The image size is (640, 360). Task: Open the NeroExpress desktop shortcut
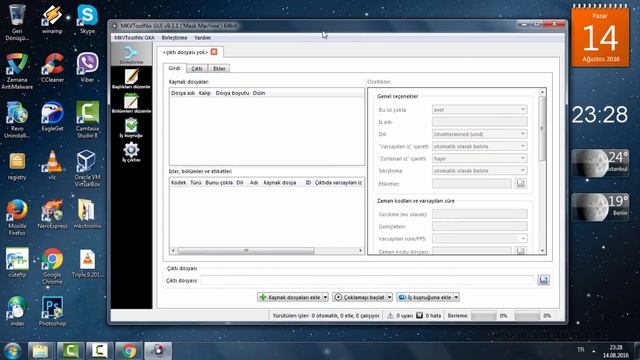pos(52,214)
